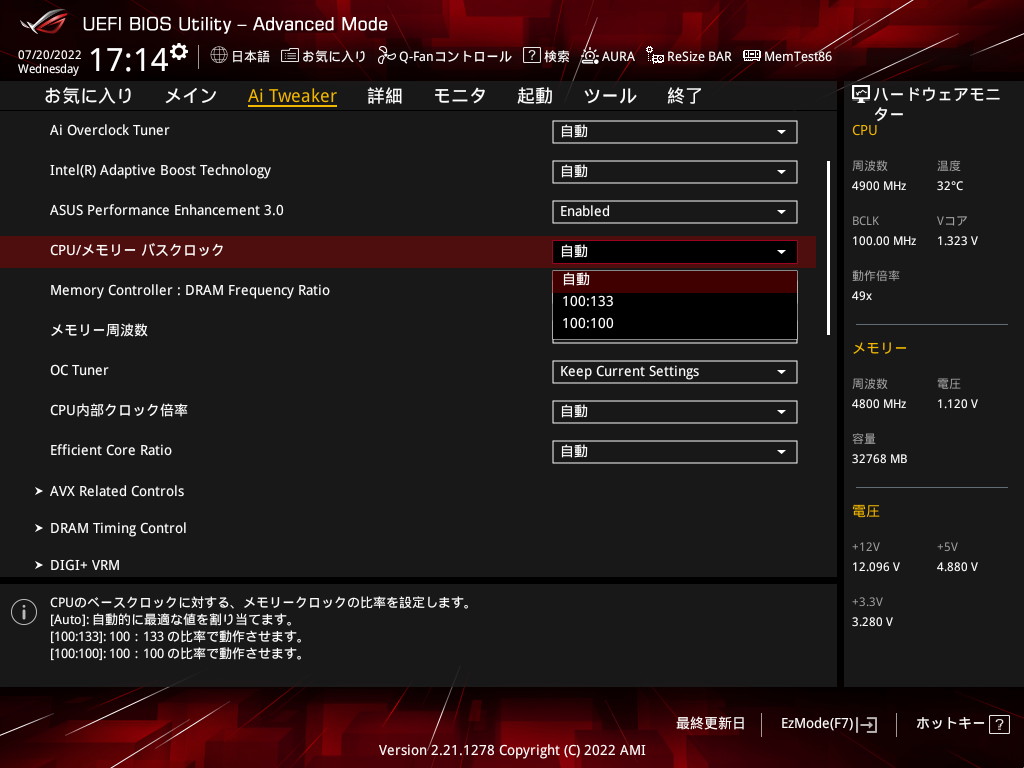Click +5V 4.880 V reading

[x=957, y=567]
